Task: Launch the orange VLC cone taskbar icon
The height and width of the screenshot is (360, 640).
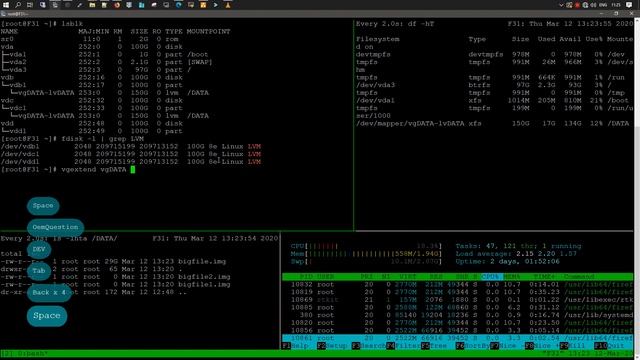Action: coord(228,5)
